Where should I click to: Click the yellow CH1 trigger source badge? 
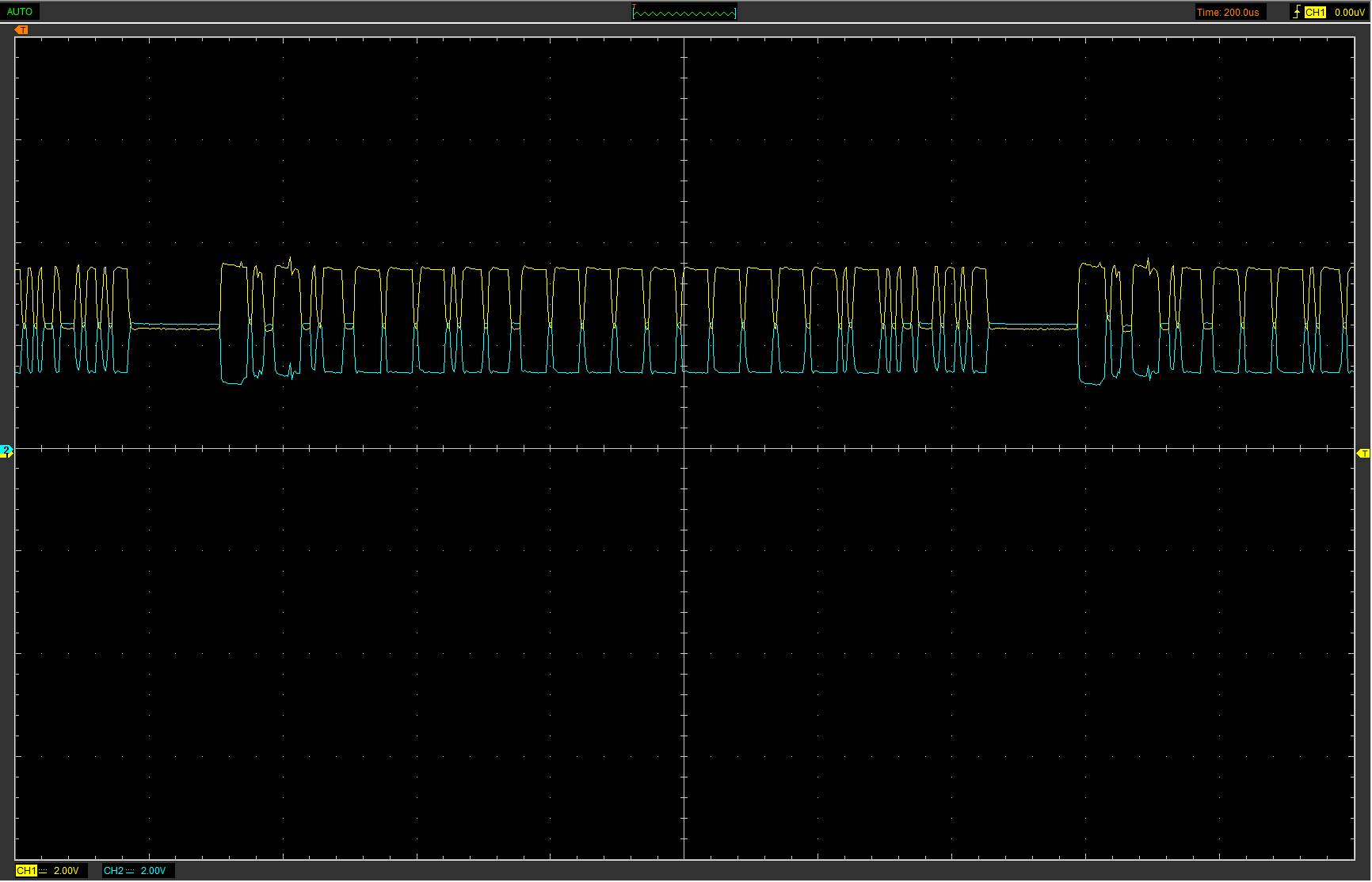click(x=1315, y=12)
